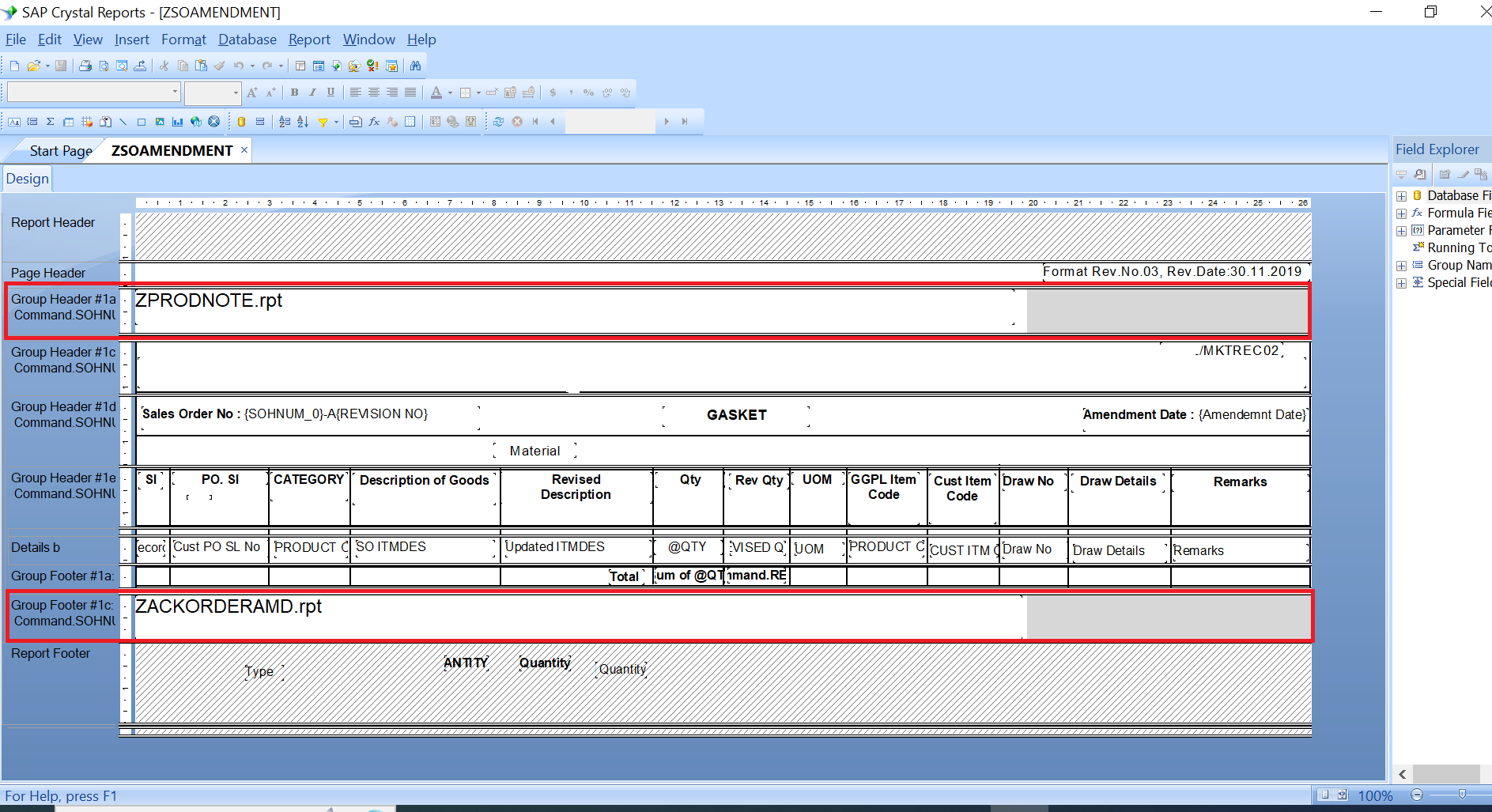
Task: Toggle Align Right
Action: coord(392,93)
